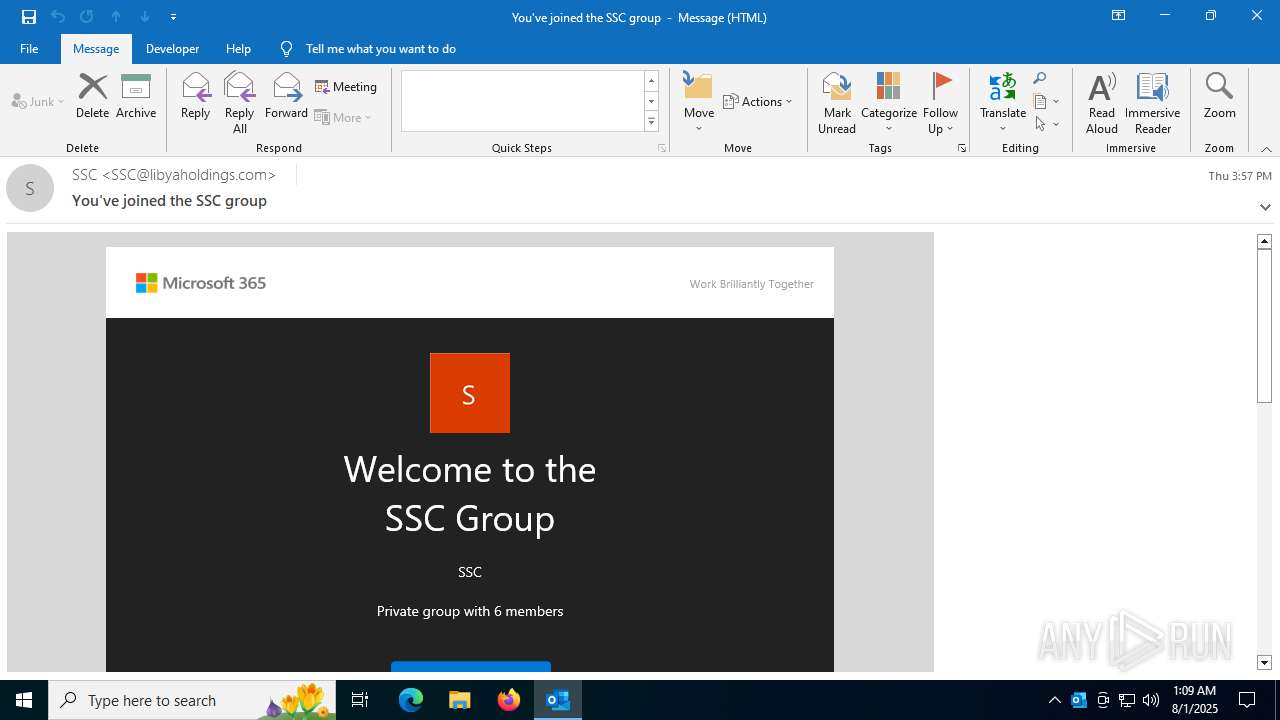
Task: Delete this email
Action: [x=92, y=96]
